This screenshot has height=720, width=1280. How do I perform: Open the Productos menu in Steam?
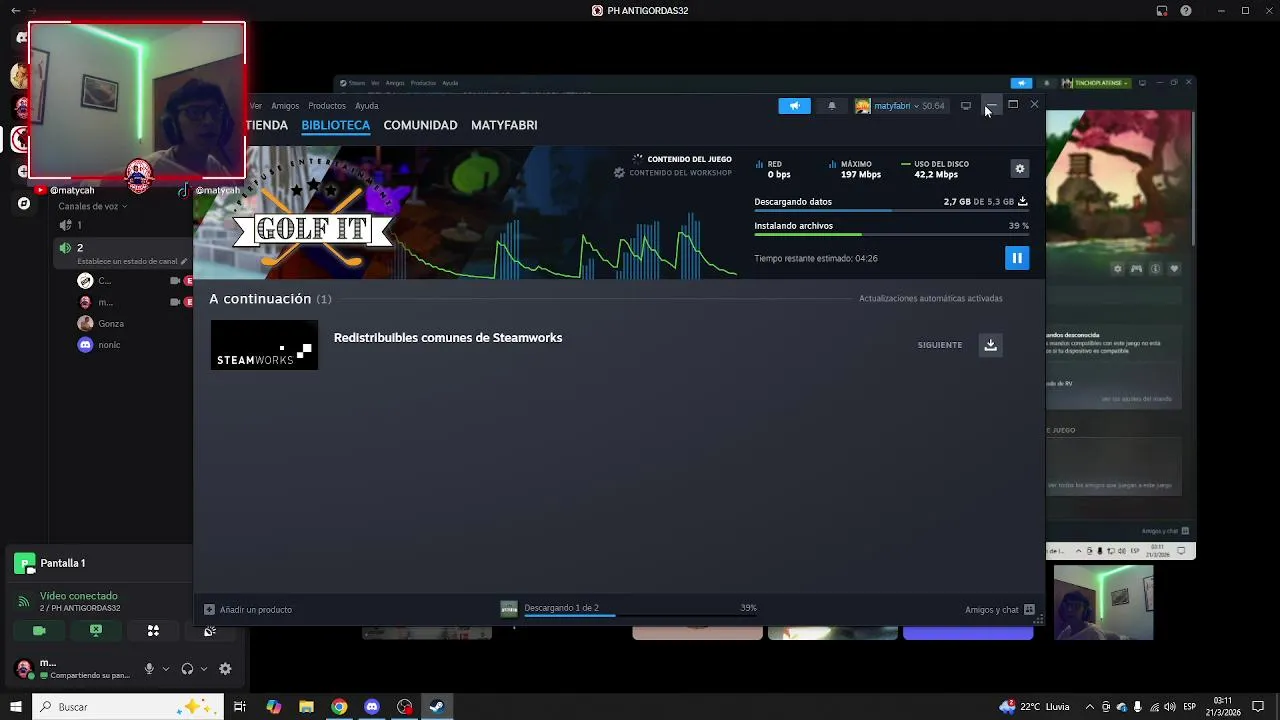pyautogui.click(x=327, y=106)
